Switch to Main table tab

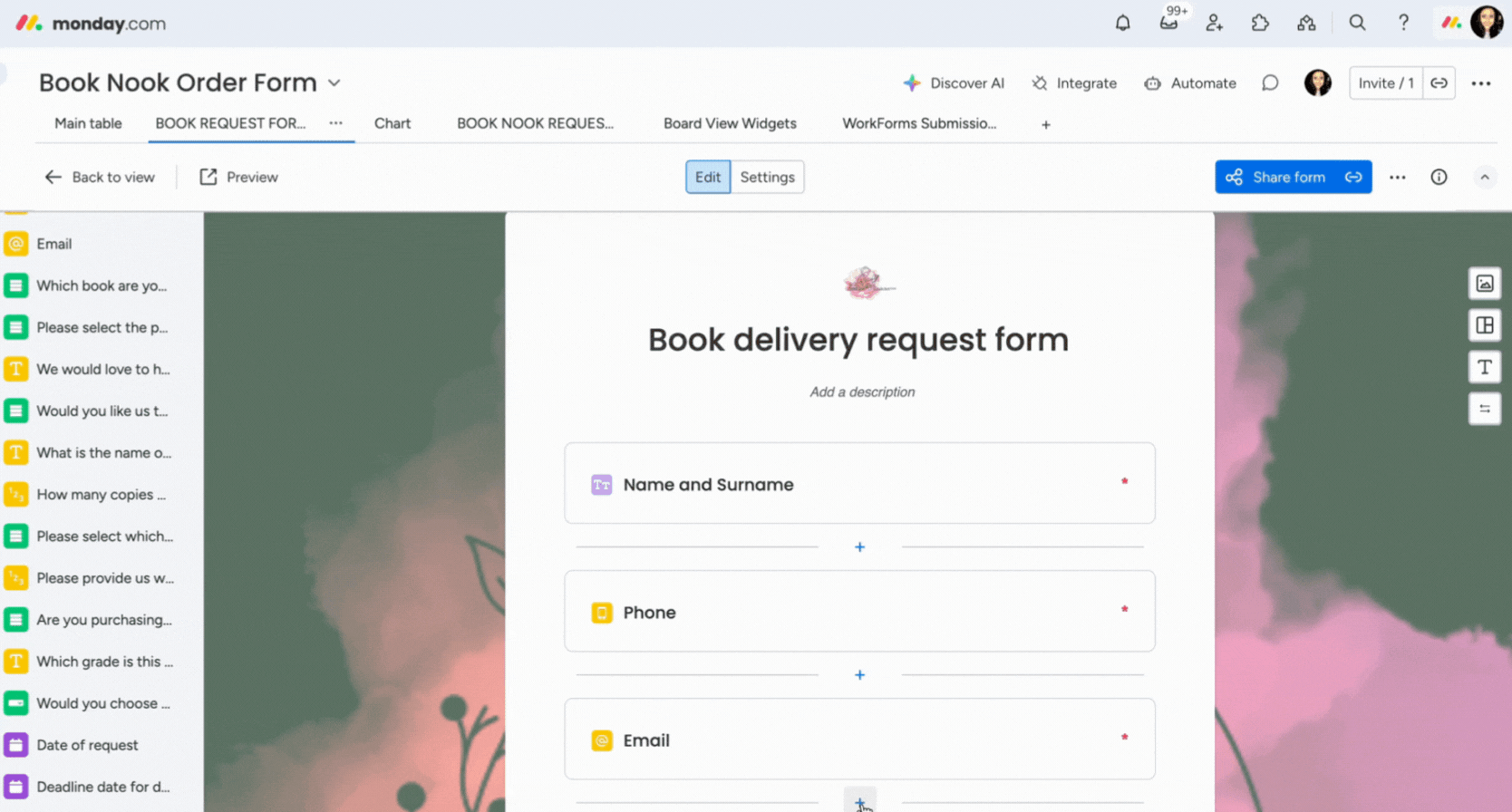[x=88, y=123]
